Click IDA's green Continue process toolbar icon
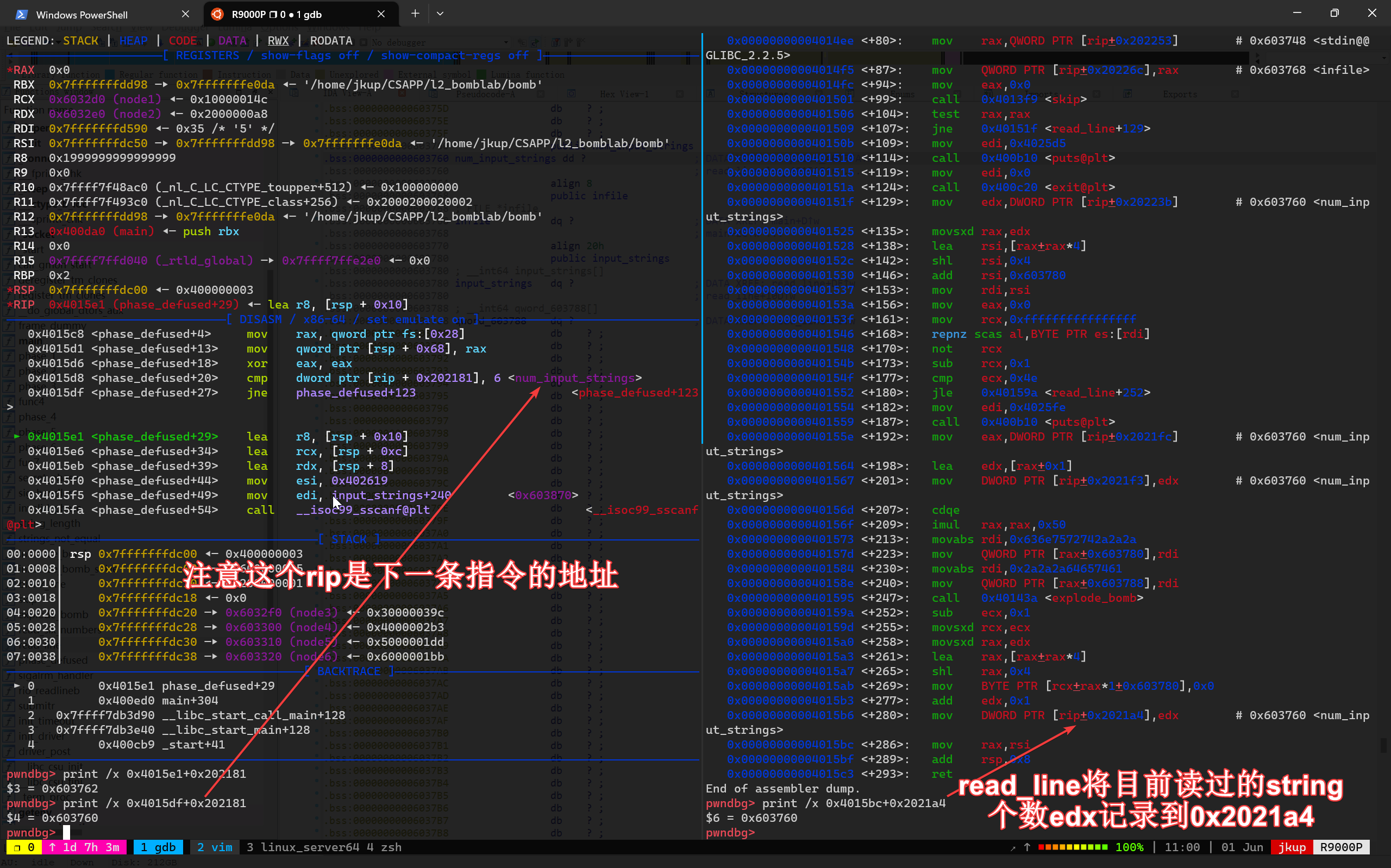 535,43
